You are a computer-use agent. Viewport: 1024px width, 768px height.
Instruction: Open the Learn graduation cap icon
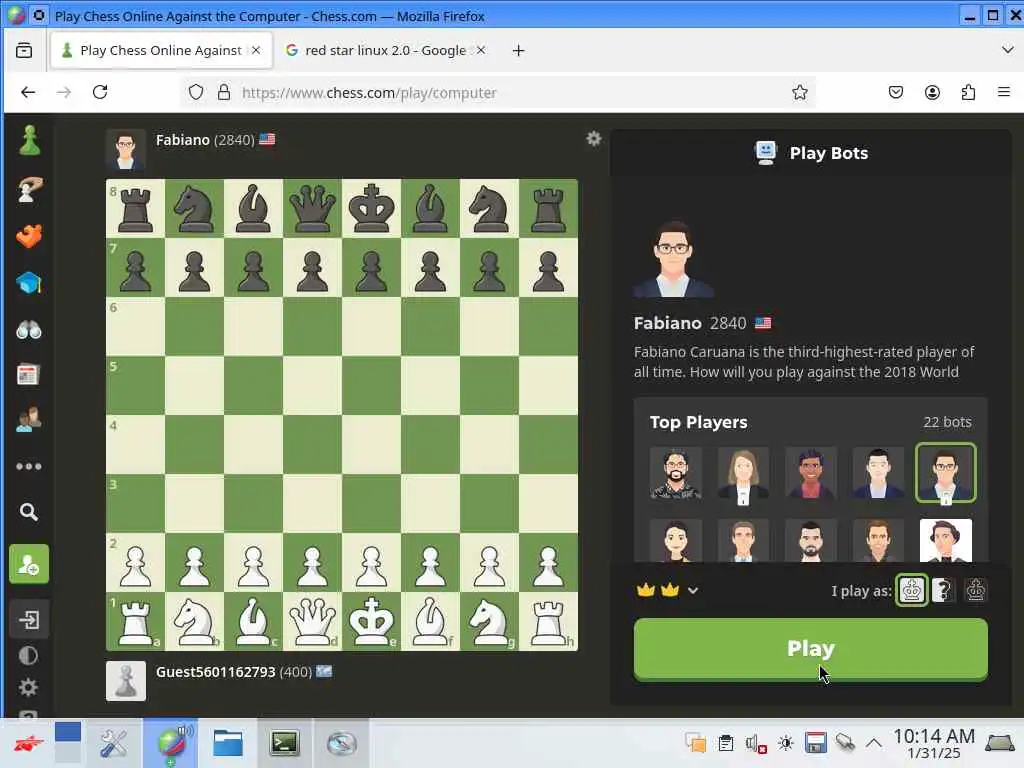[x=29, y=283]
